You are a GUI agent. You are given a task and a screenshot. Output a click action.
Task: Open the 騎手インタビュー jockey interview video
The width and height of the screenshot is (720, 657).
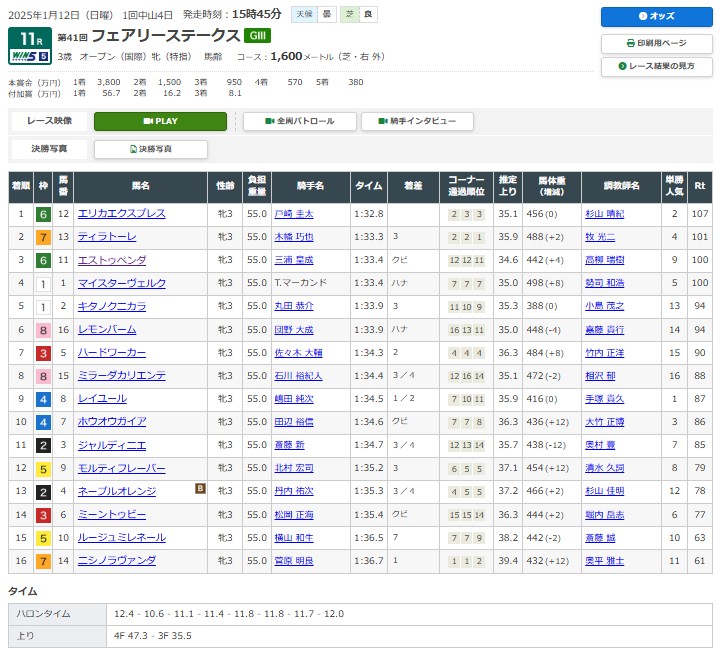[x=417, y=121]
